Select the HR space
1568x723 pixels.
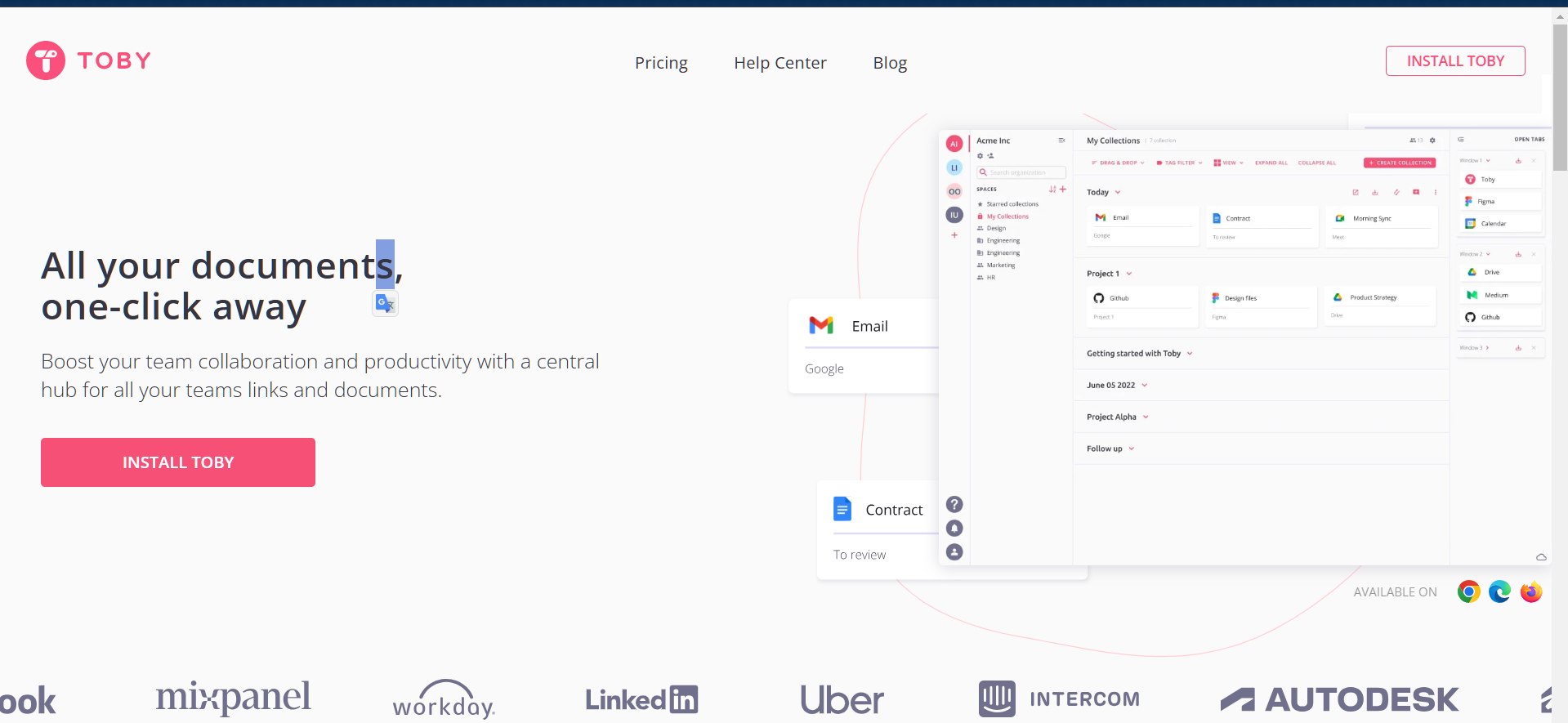point(989,278)
